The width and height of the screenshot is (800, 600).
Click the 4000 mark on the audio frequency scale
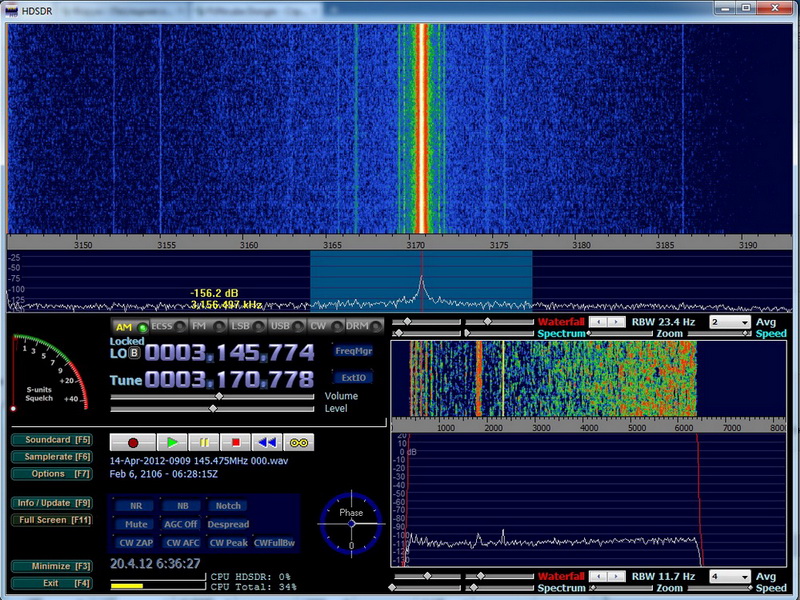589,428
